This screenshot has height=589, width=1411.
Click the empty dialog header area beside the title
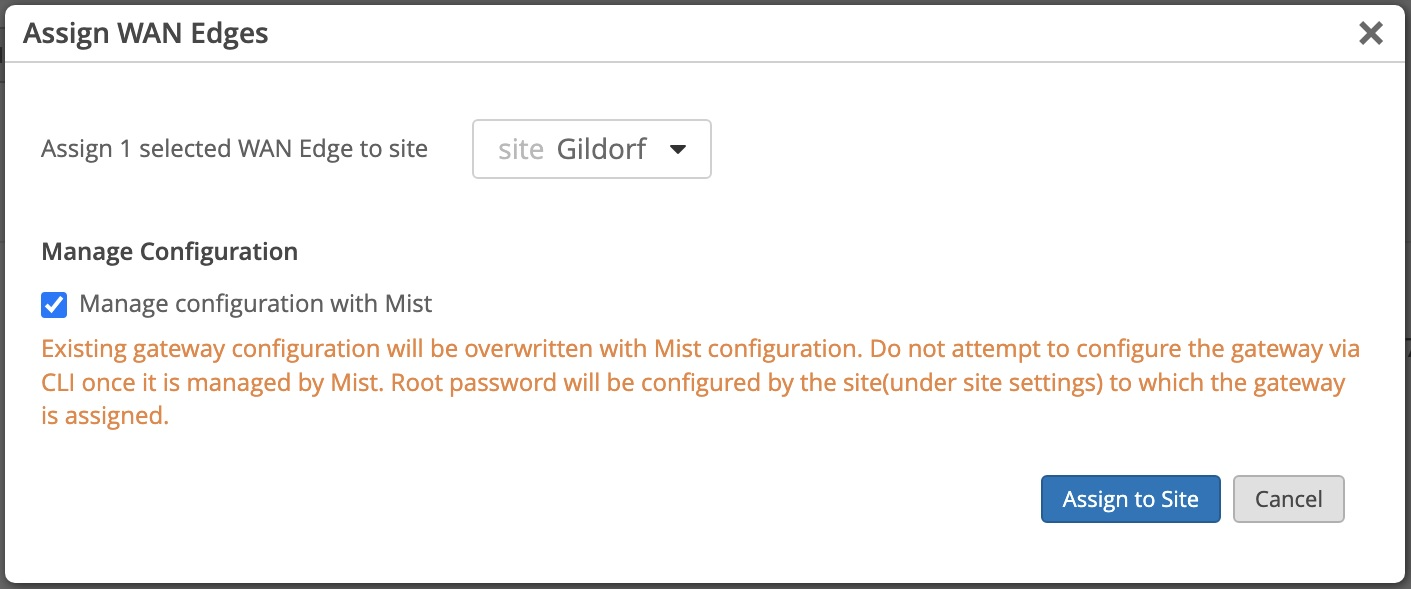pyautogui.click(x=800, y=33)
